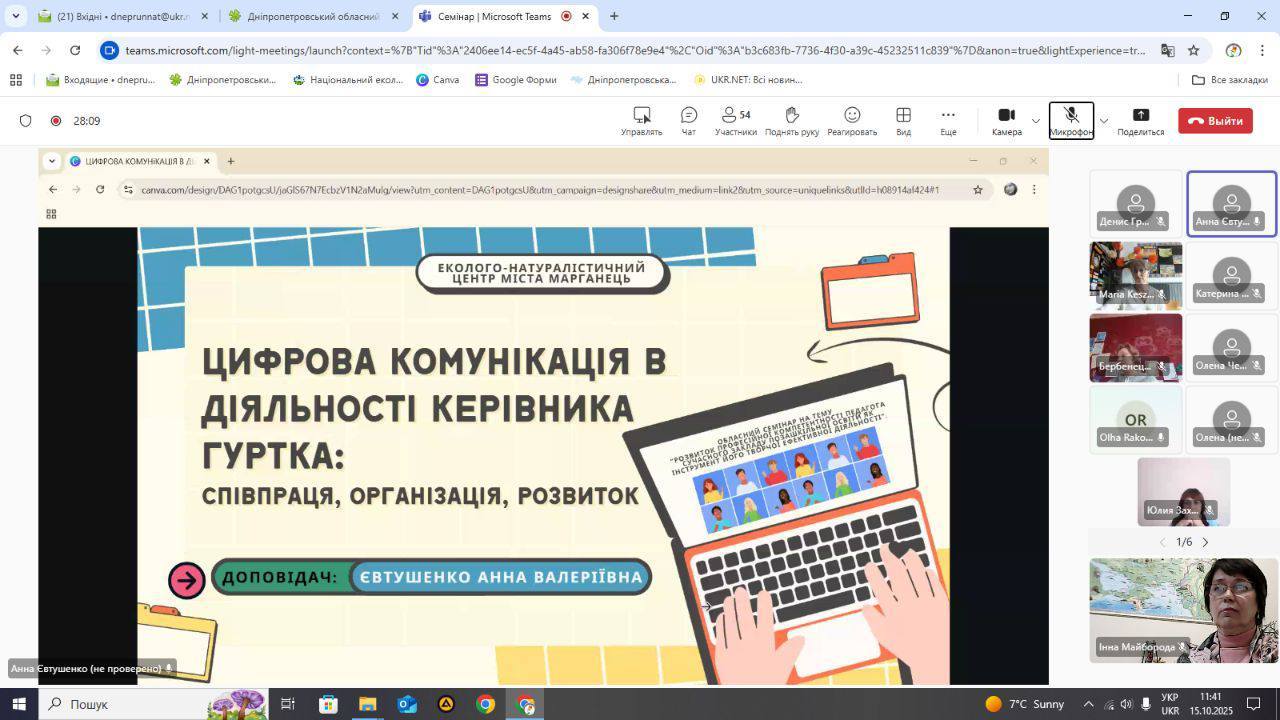Go to next participants page arrow

click(x=1205, y=542)
